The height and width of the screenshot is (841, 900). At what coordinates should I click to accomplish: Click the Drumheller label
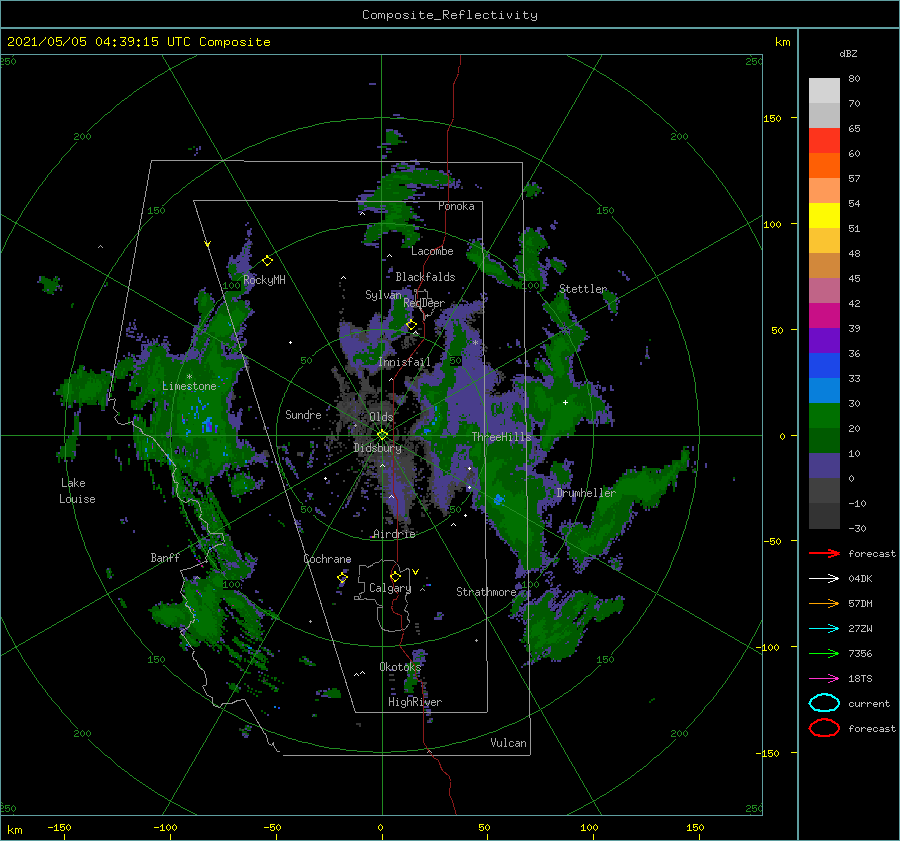pos(586,493)
